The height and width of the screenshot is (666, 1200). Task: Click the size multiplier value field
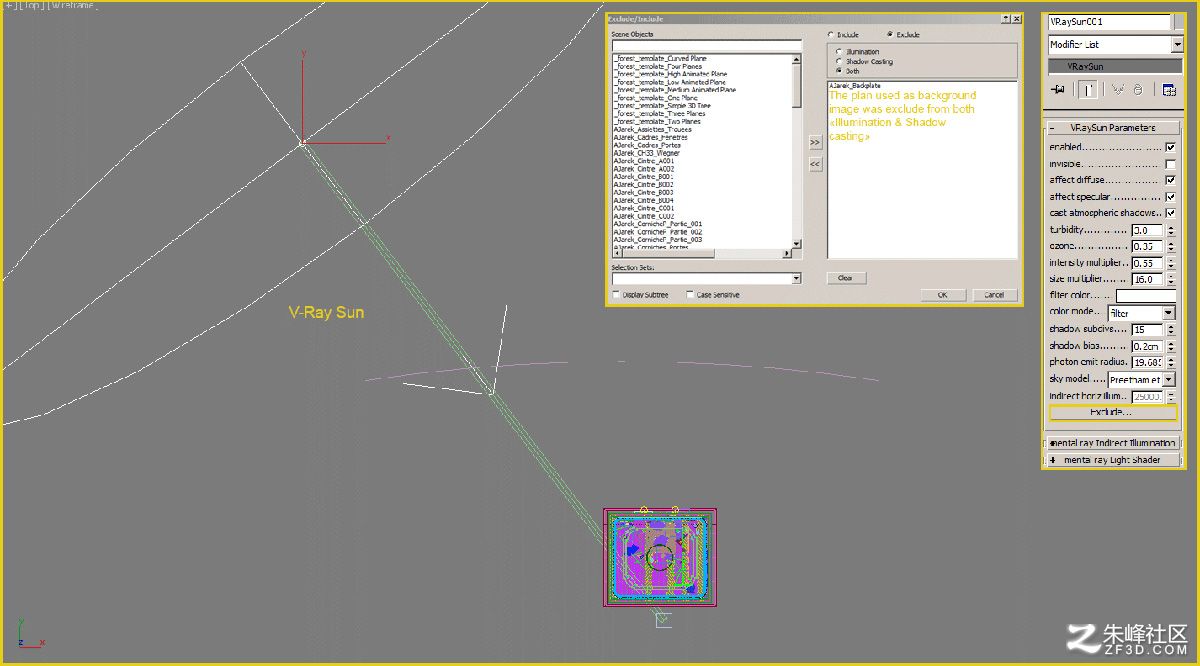[1148, 280]
